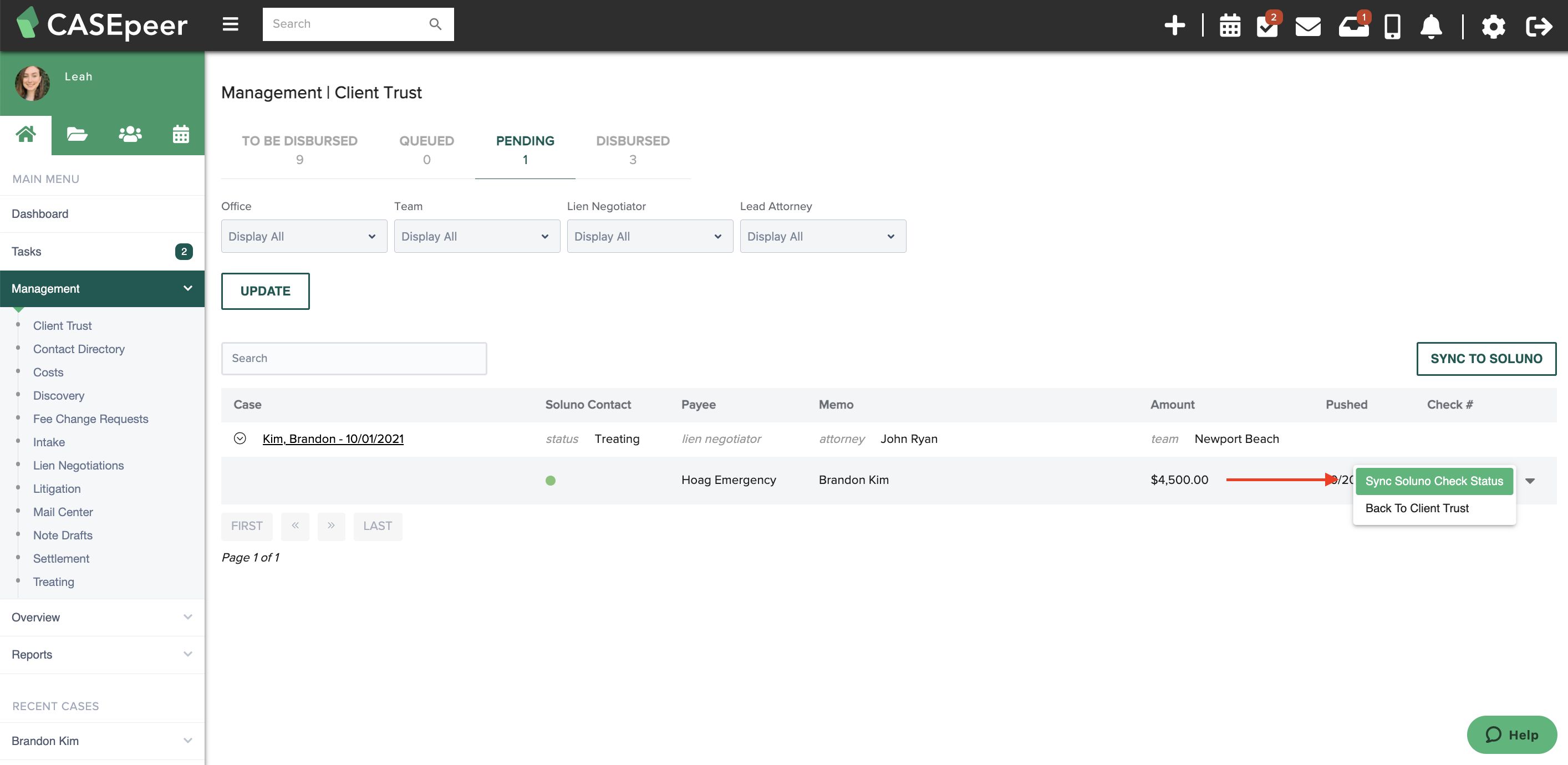Click the previous page double-arrow button
The image size is (1568, 765).
click(x=294, y=526)
